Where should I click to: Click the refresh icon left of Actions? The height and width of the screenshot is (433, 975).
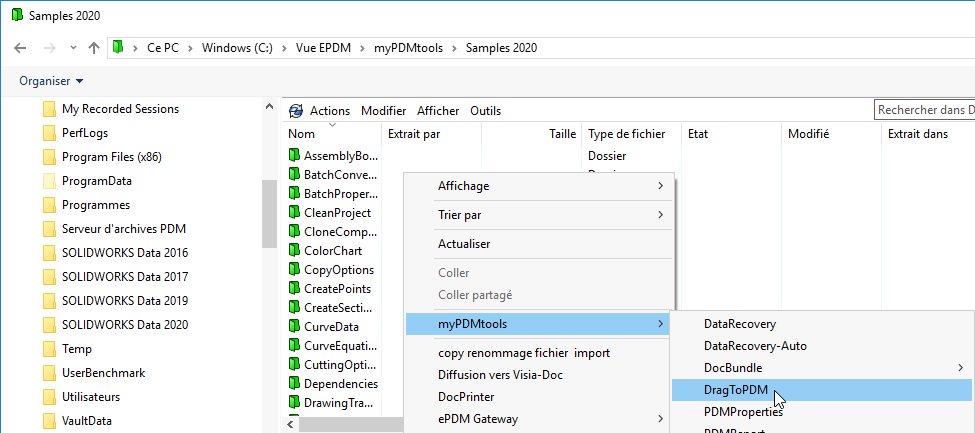pos(296,111)
